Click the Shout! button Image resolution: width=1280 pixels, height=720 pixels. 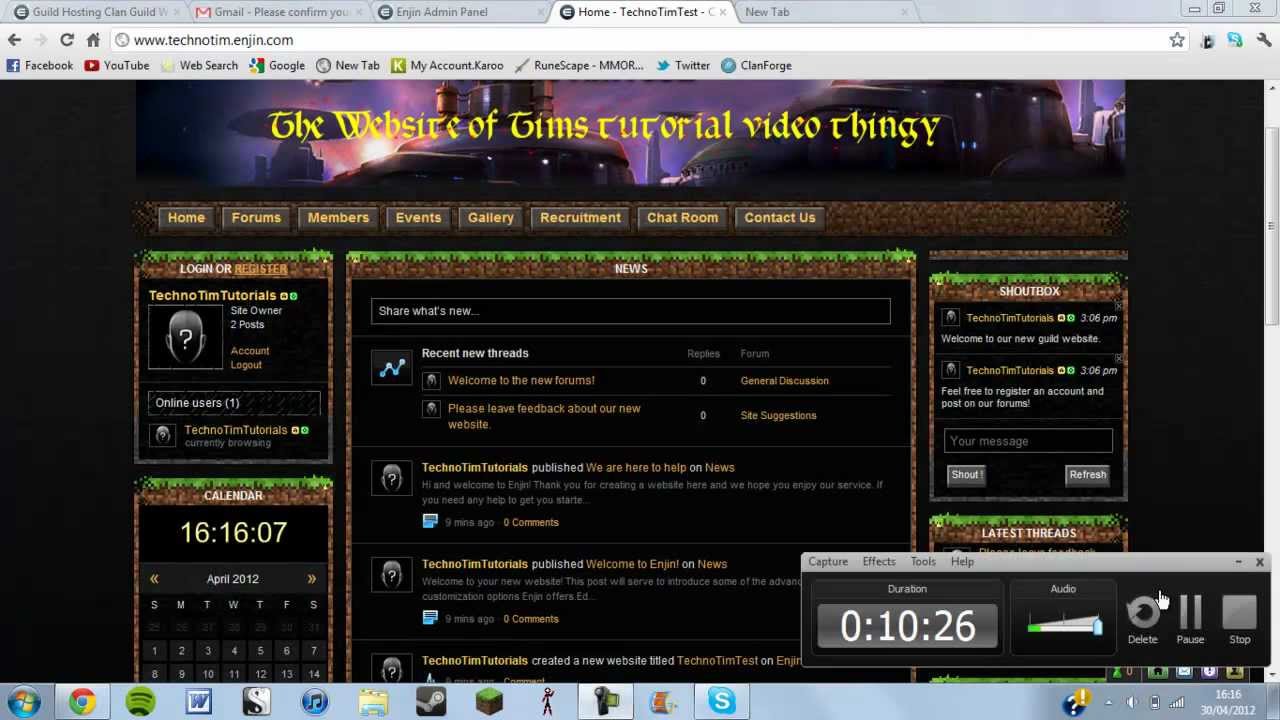coord(966,475)
